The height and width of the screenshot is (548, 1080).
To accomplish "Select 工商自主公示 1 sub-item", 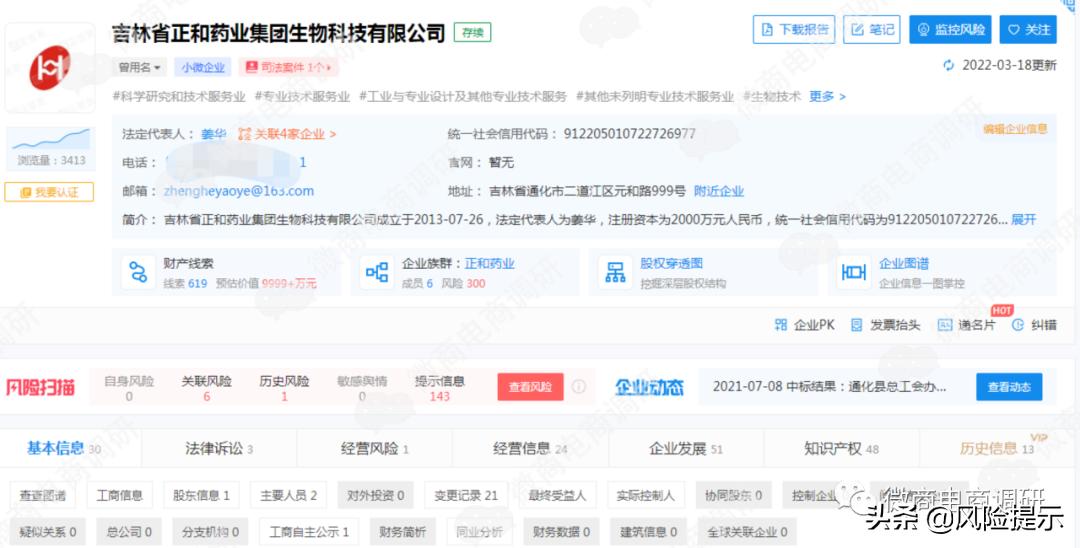I will (309, 532).
